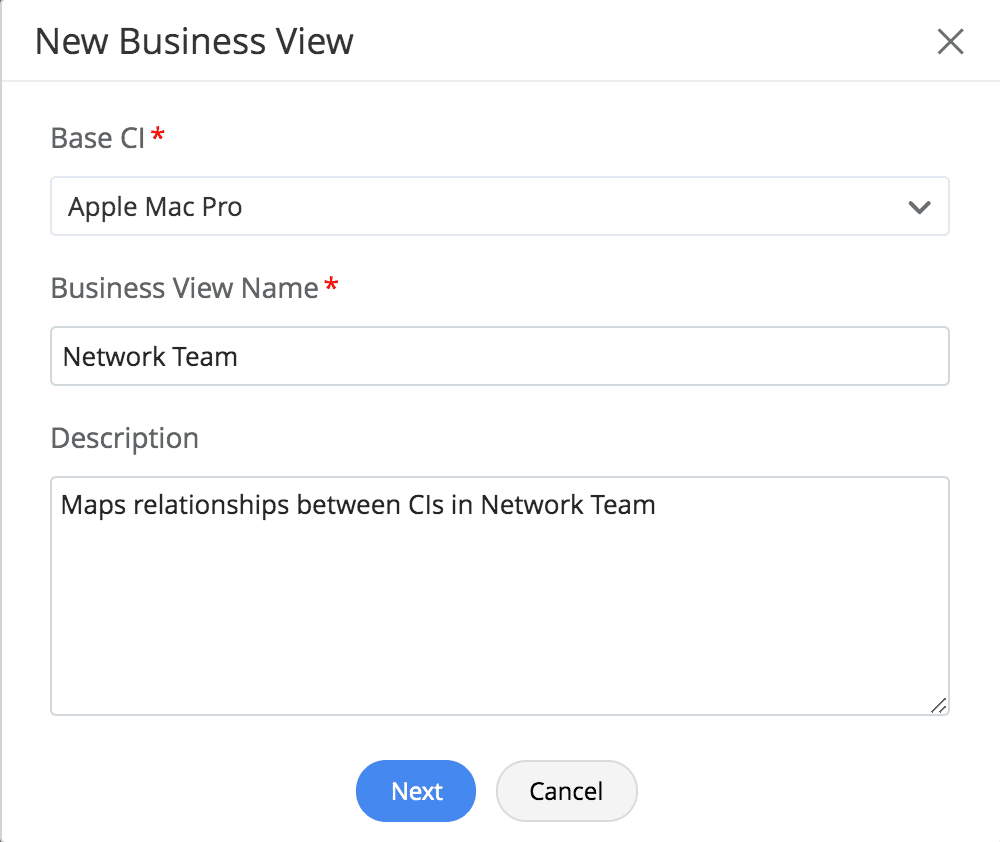Open the Base CI combo box
Screen dimensions: 1000x842
(499, 207)
